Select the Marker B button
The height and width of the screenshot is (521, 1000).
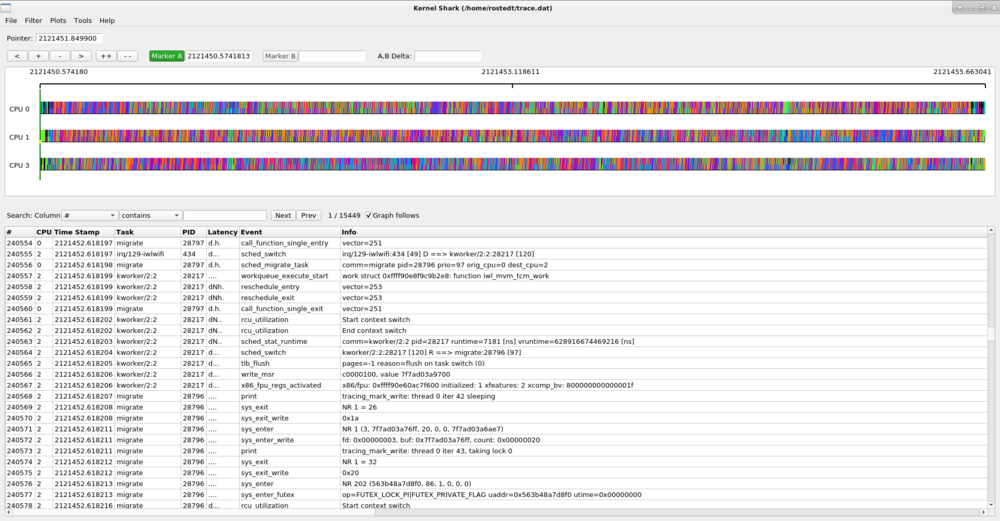tap(280, 56)
